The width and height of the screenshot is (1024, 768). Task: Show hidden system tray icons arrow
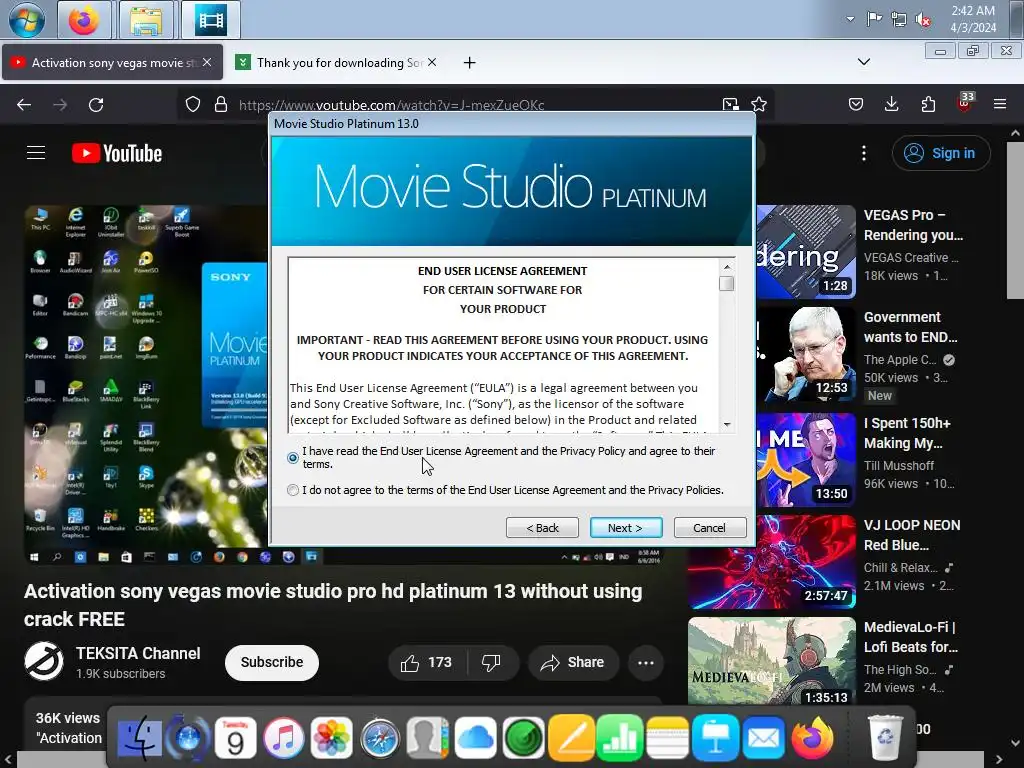850,19
